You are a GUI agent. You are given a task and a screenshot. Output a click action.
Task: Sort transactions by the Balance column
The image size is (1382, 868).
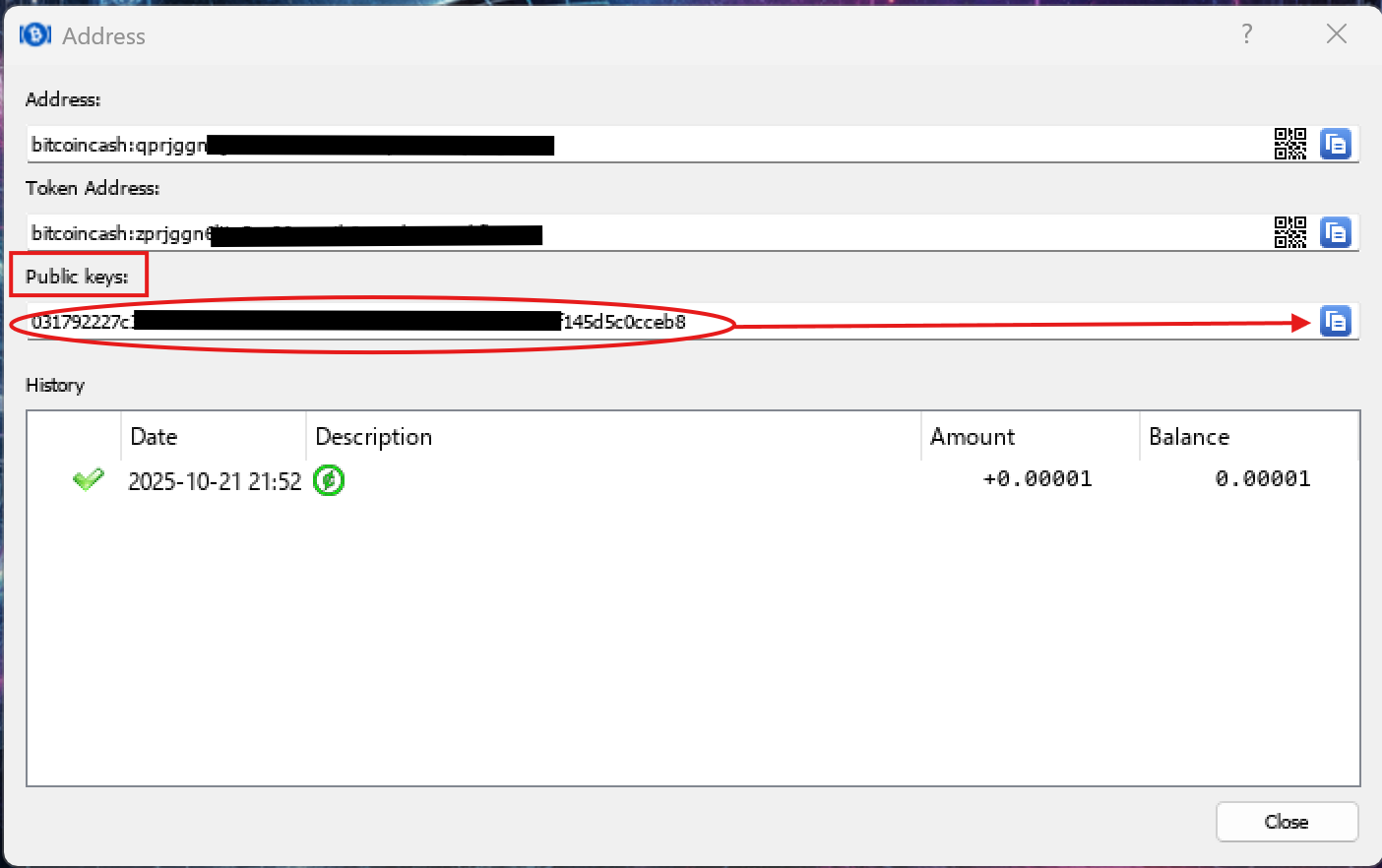pos(1188,436)
